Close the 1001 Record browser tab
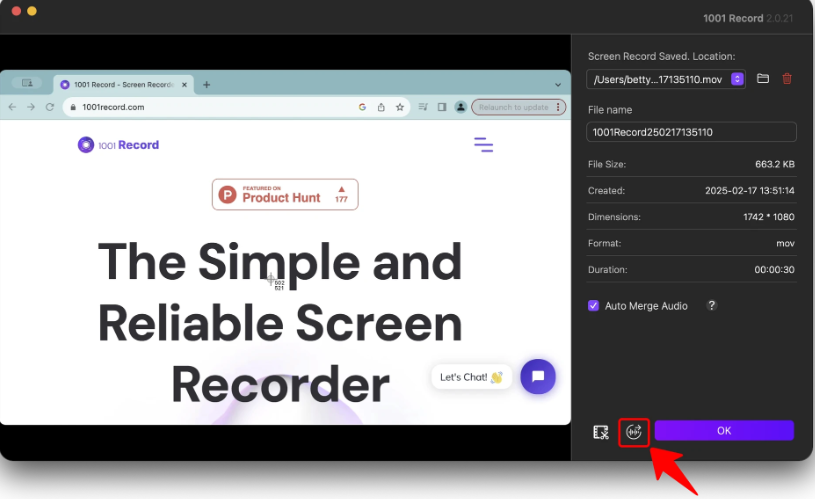 click(x=184, y=85)
